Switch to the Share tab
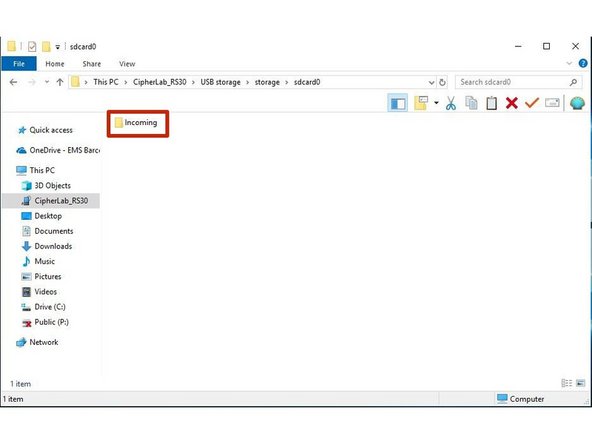The width and height of the screenshot is (592, 444). (92, 64)
